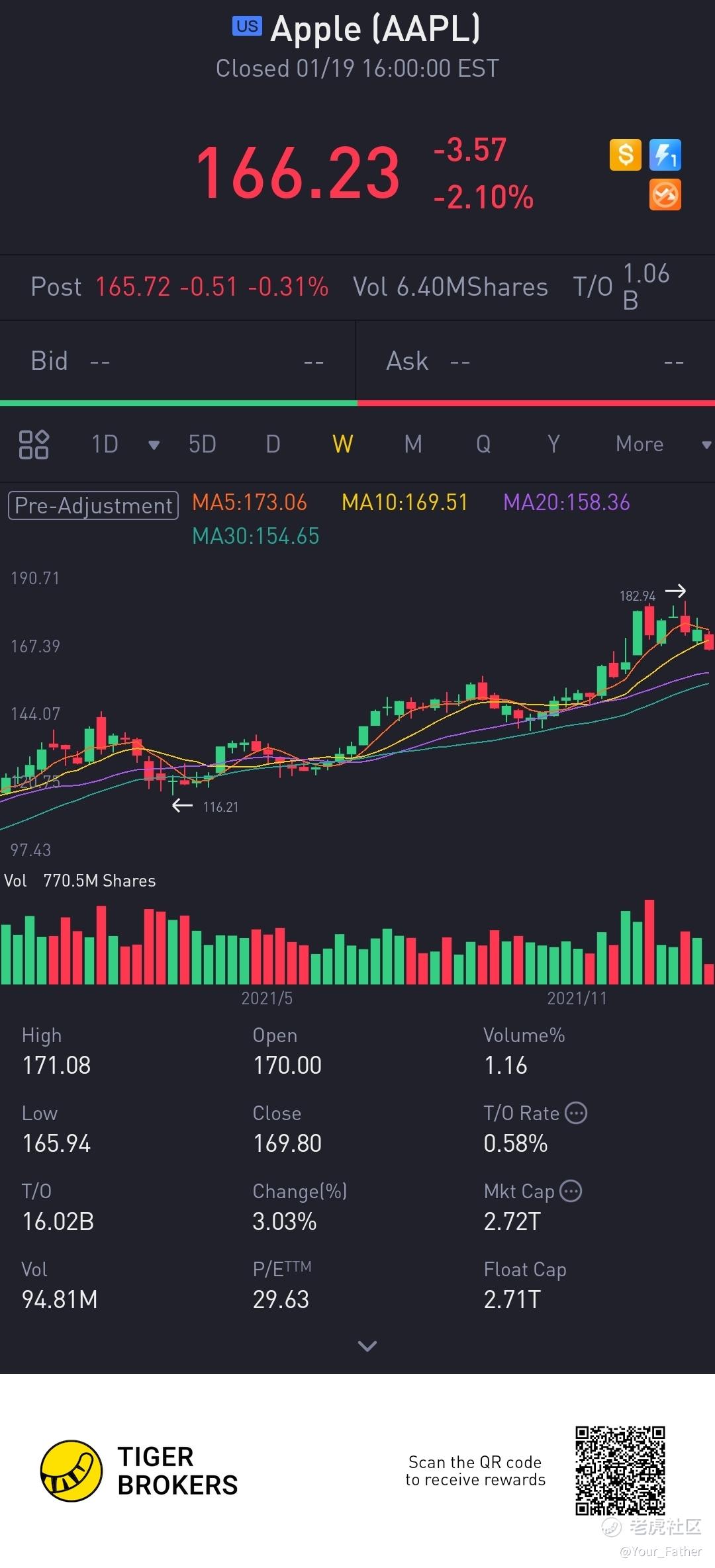Image resolution: width=715 pixels, height=1568 pixels.
Task: Tap the Float Cap value 2.71T
Action: 512,1299
